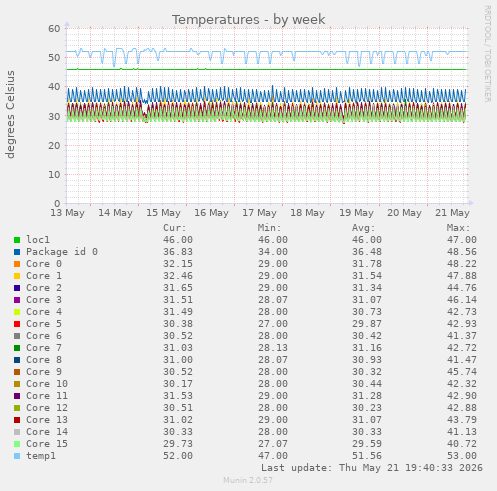The width and height of the screenshot is (497, 491).
Task: Select the 'Core 0' legend label
Action: click(44, 264)
